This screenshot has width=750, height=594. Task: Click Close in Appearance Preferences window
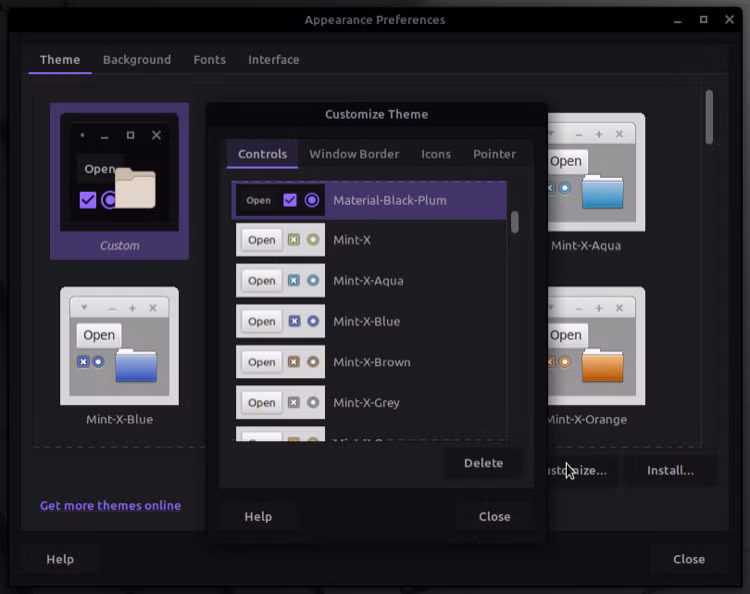(689, 559)
